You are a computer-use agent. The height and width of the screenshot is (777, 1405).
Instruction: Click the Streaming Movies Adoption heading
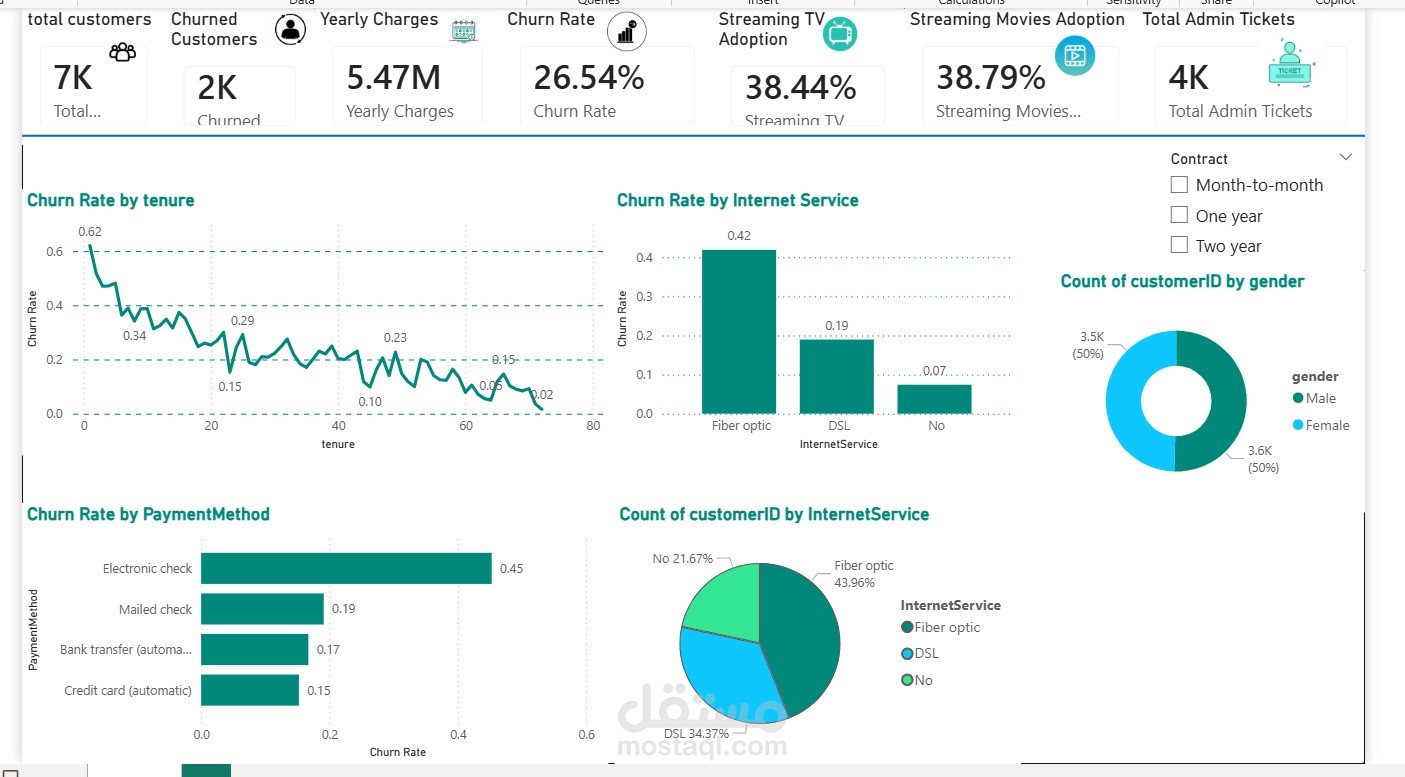pos(1017,19)
